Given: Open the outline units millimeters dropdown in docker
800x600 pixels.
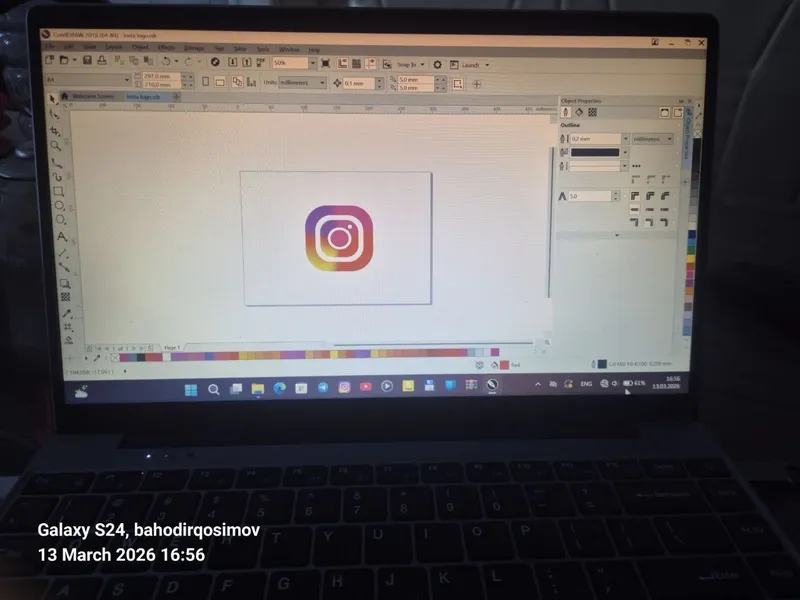Looking at the screenshot, I should [669, 139].
